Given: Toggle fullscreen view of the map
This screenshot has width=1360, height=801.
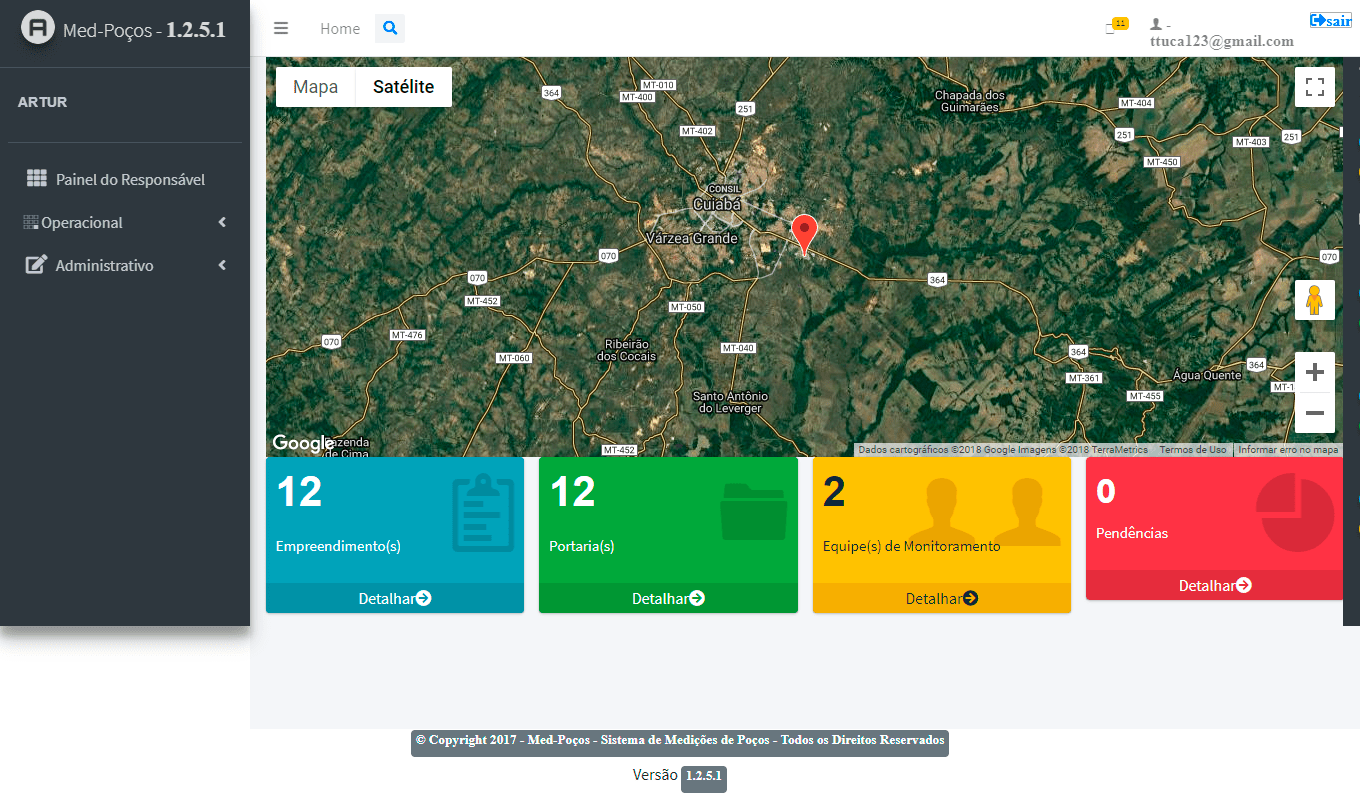Looking at the screenshot, I should 1314,87.
